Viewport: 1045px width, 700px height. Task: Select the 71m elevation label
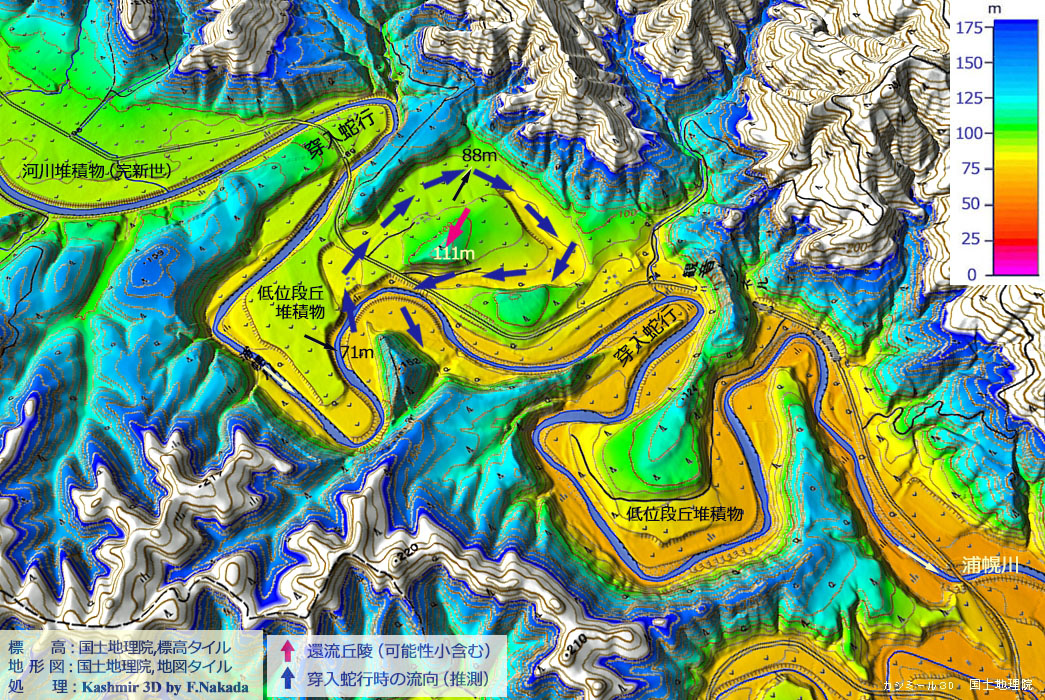(356, 352)
